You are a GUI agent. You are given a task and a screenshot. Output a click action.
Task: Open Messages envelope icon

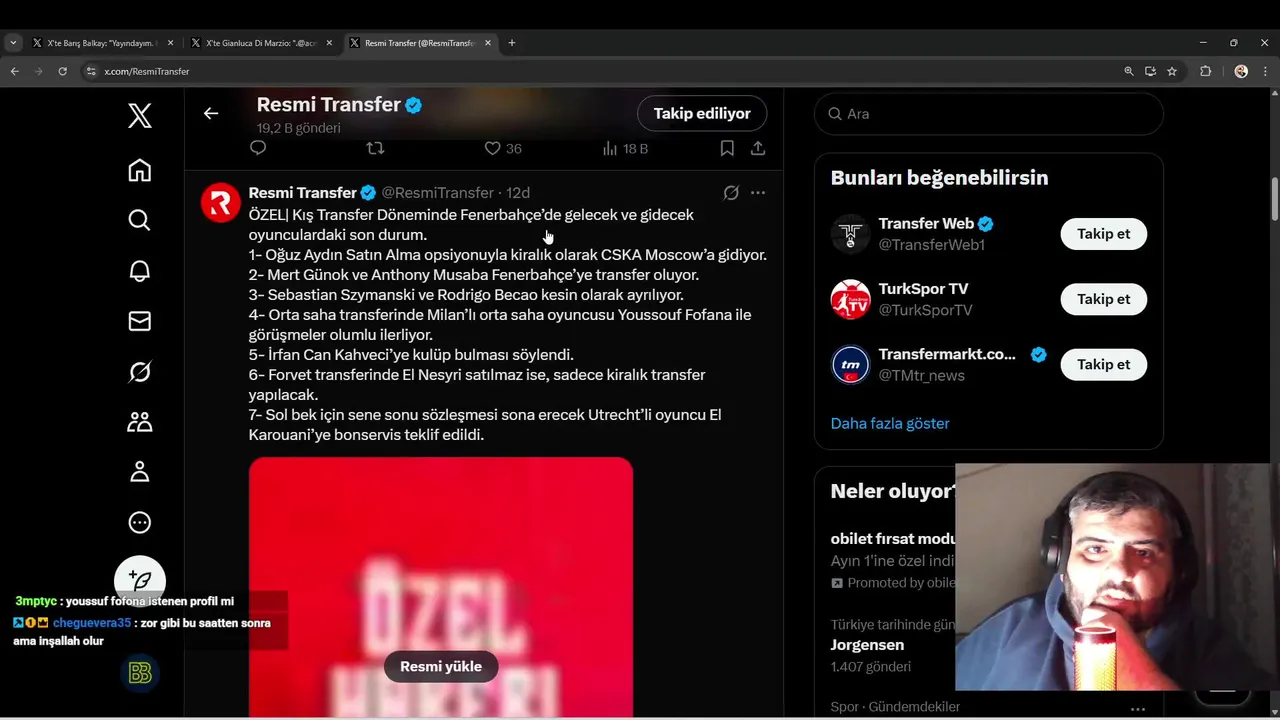point(140,321)
